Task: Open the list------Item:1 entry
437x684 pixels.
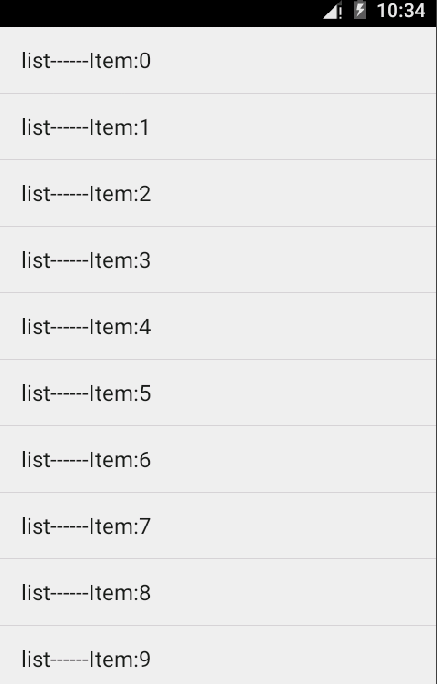Action: click(x=218, y=127)
